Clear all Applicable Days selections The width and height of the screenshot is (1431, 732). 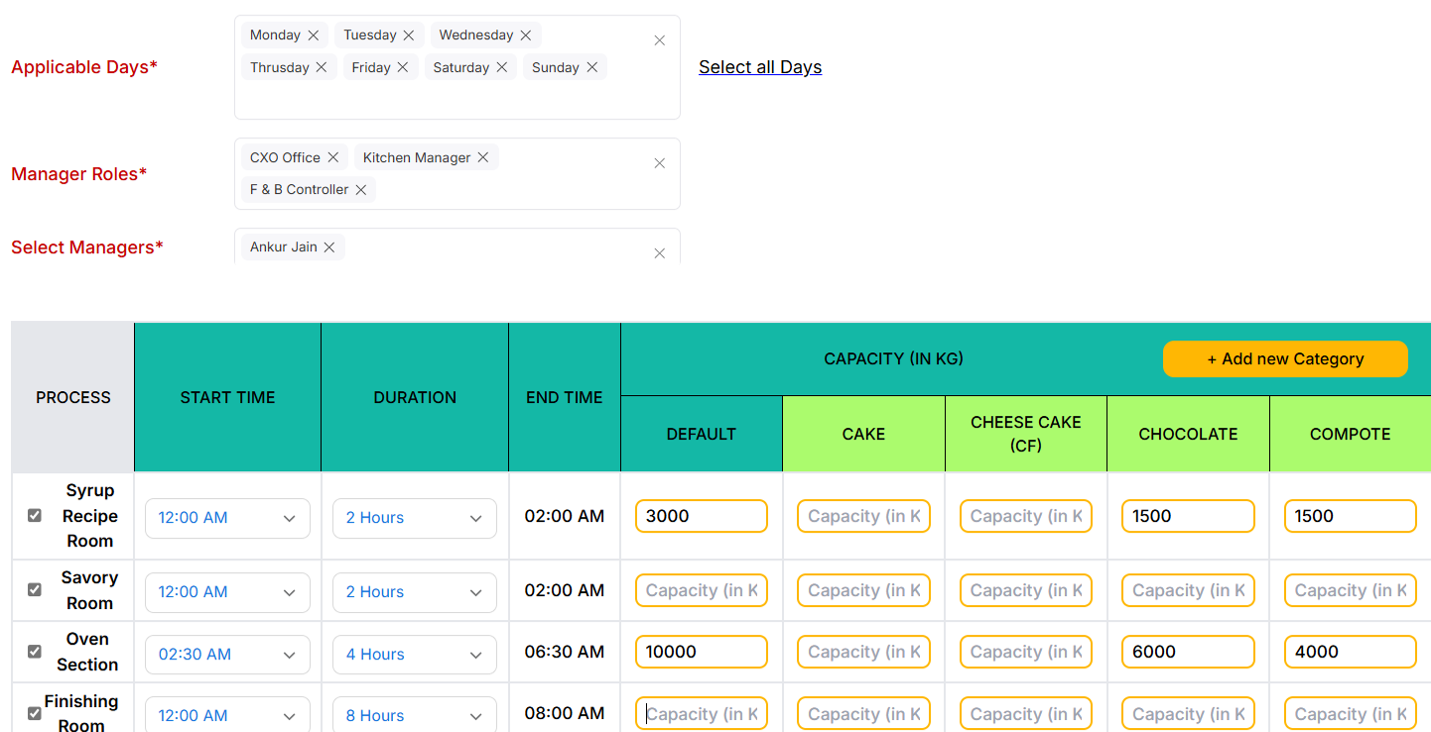point(659,41)
